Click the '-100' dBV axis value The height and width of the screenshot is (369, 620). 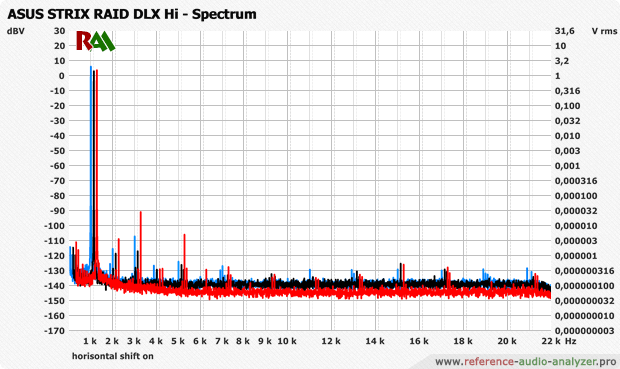click(x=55, y=226)
